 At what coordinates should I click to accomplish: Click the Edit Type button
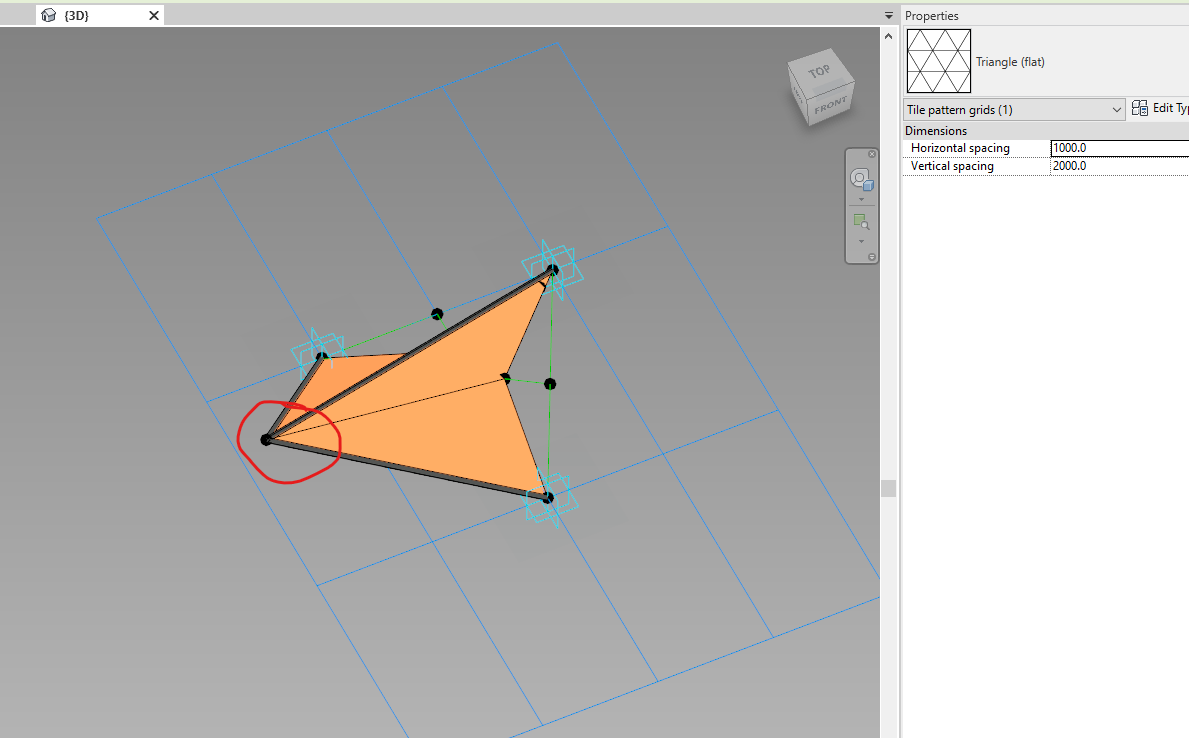(1160, 108)
